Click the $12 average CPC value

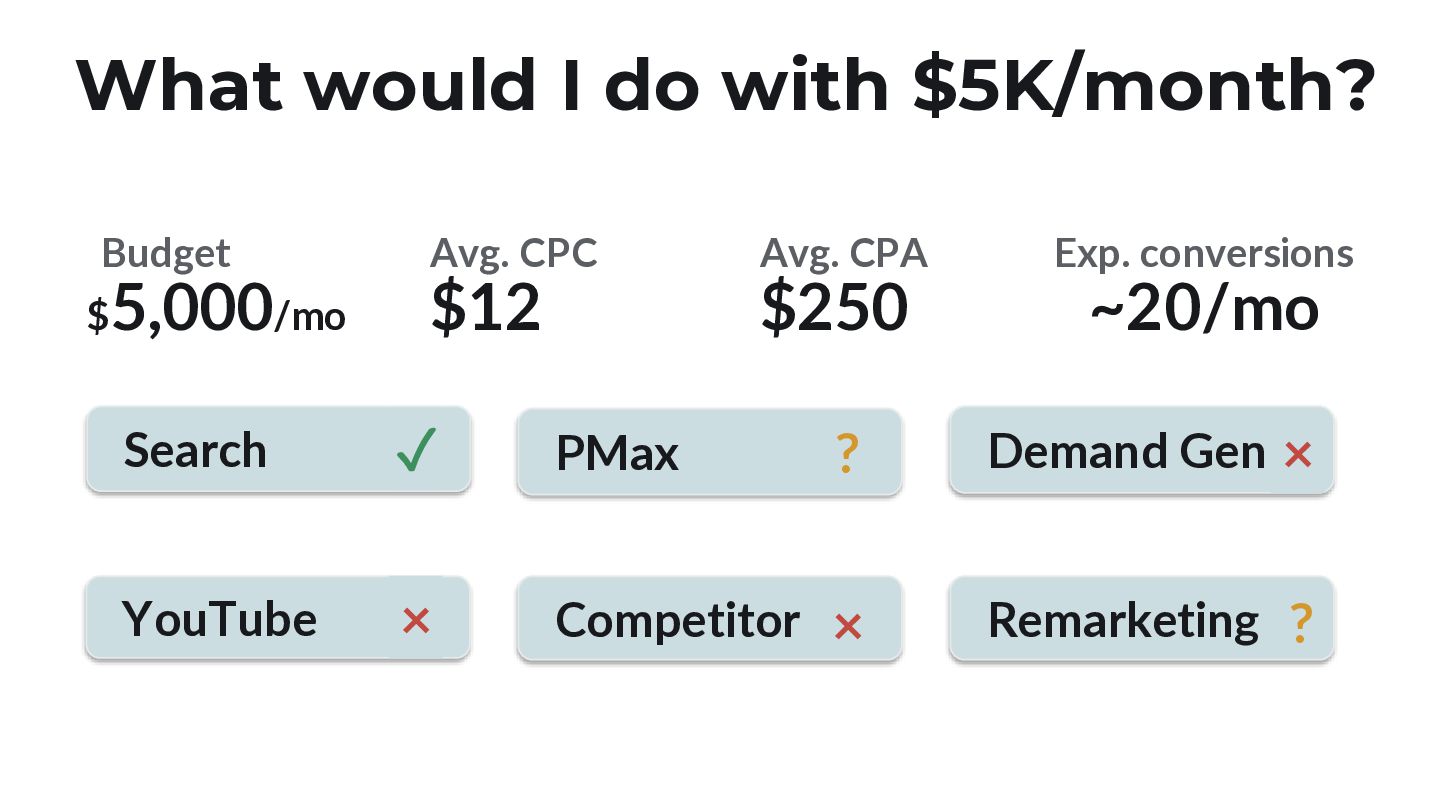point(486,307)
